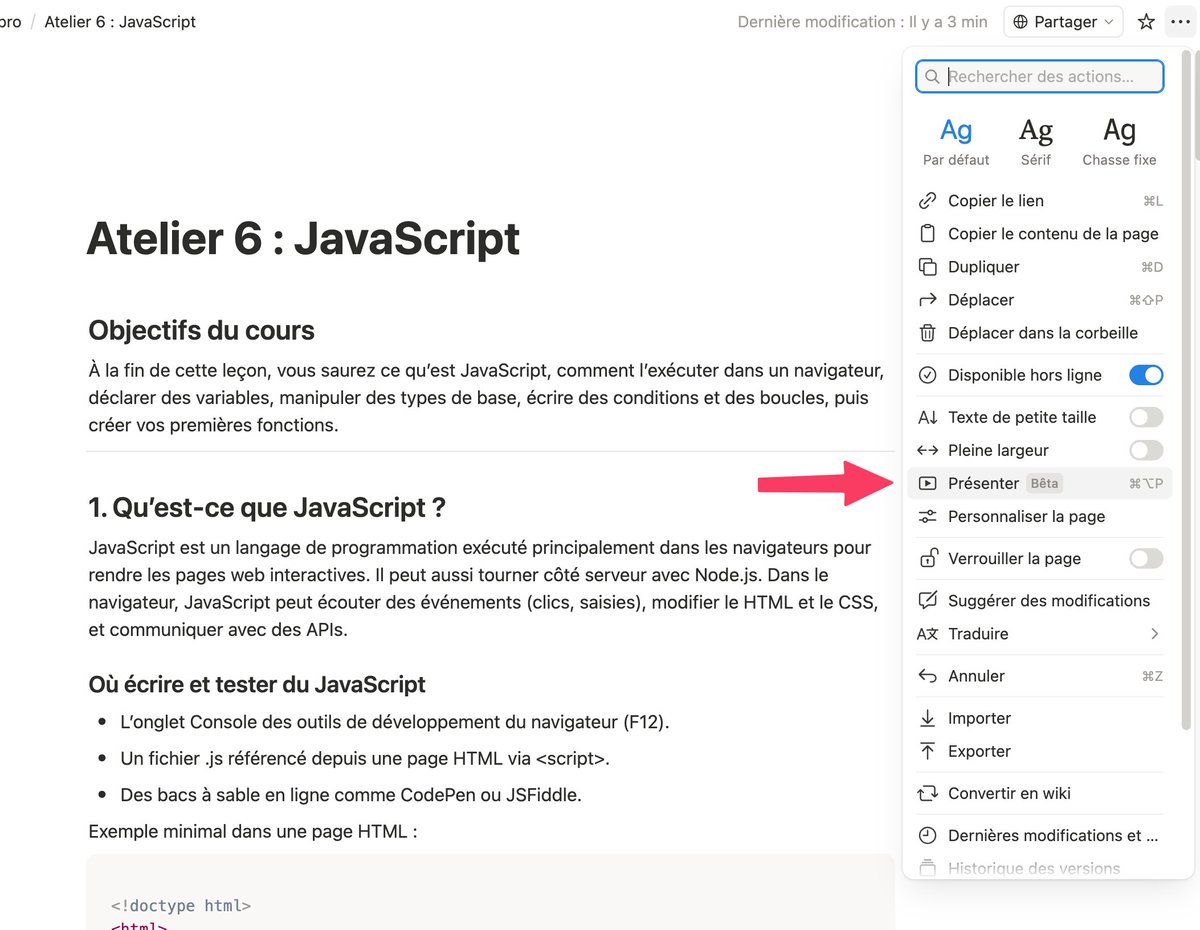Click the Déplacer arrow icon
The width and height of the screenshot is (1200, 930).
(x=928, y=300)
